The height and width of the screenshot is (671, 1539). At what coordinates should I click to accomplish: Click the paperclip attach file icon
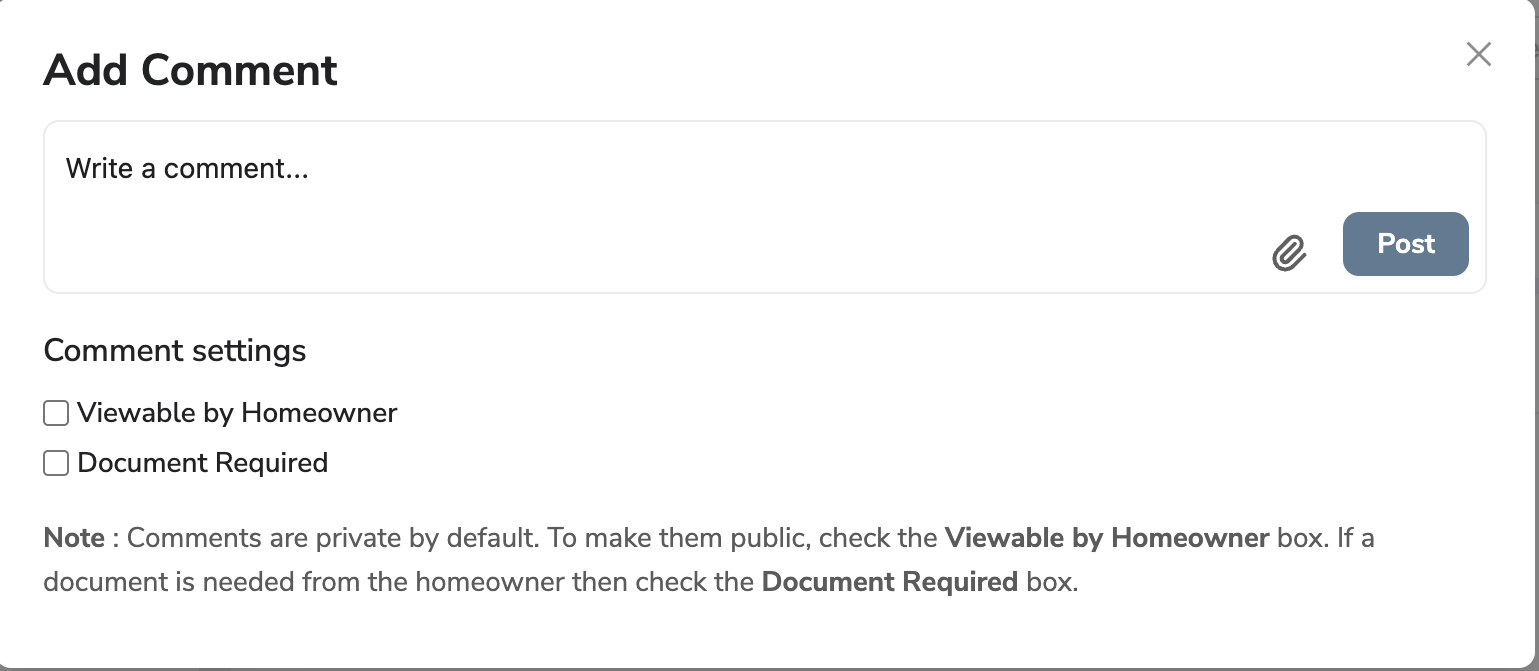pyautogui.click(x=1289, y=253)
